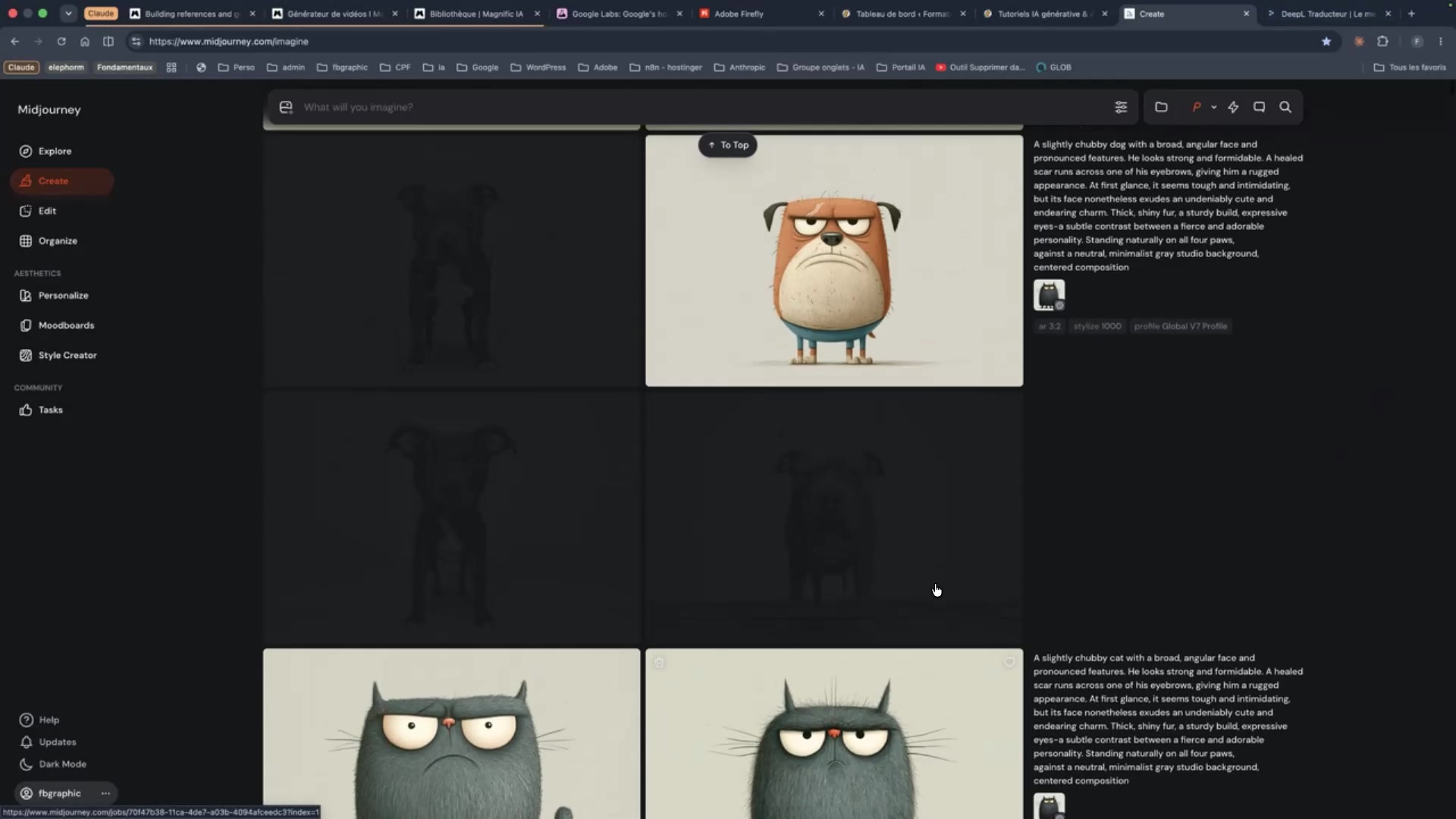Click the Claude bookmark button
Screen dimensions: 1456x819
[x=21, y=67]
